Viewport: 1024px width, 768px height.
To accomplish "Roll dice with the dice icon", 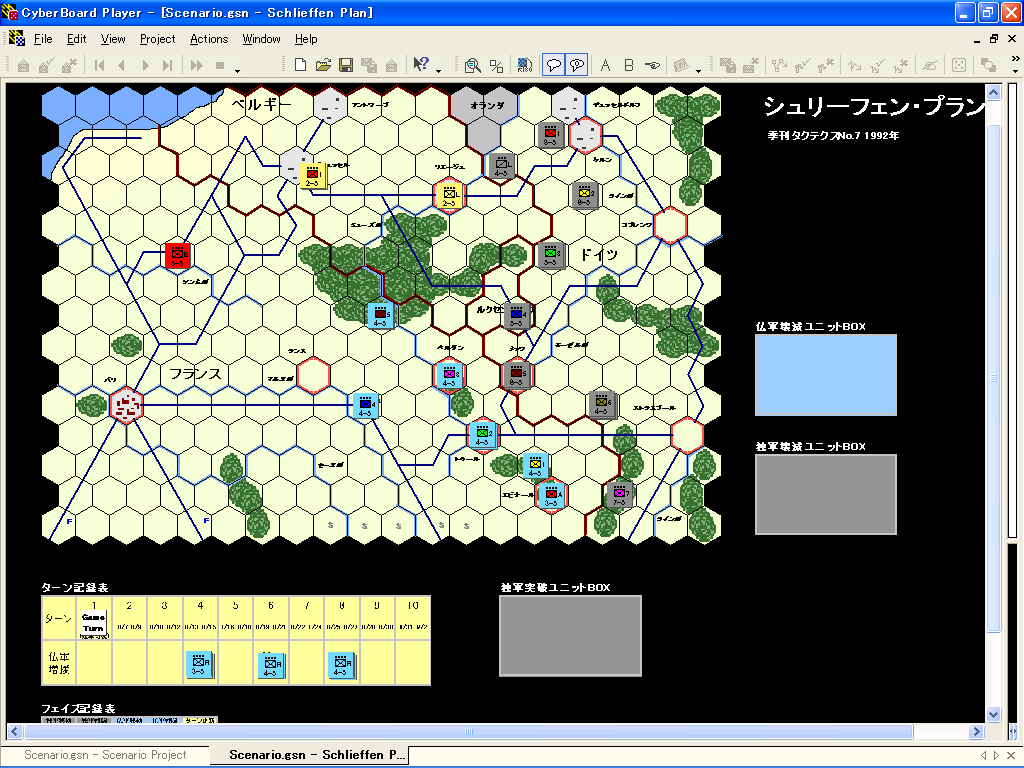I will pyautogui.click(x=959, y=65).
